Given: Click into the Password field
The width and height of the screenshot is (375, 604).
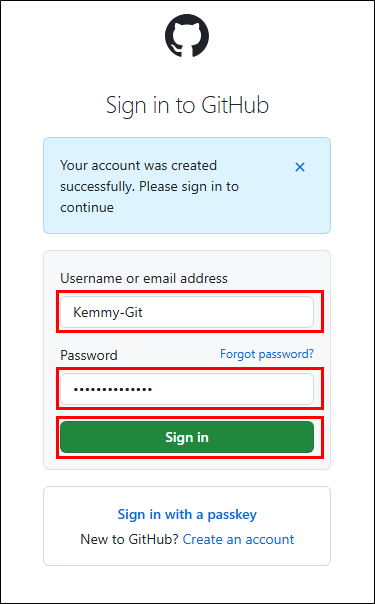Looking at the screenshot, I should pos(187,389).
